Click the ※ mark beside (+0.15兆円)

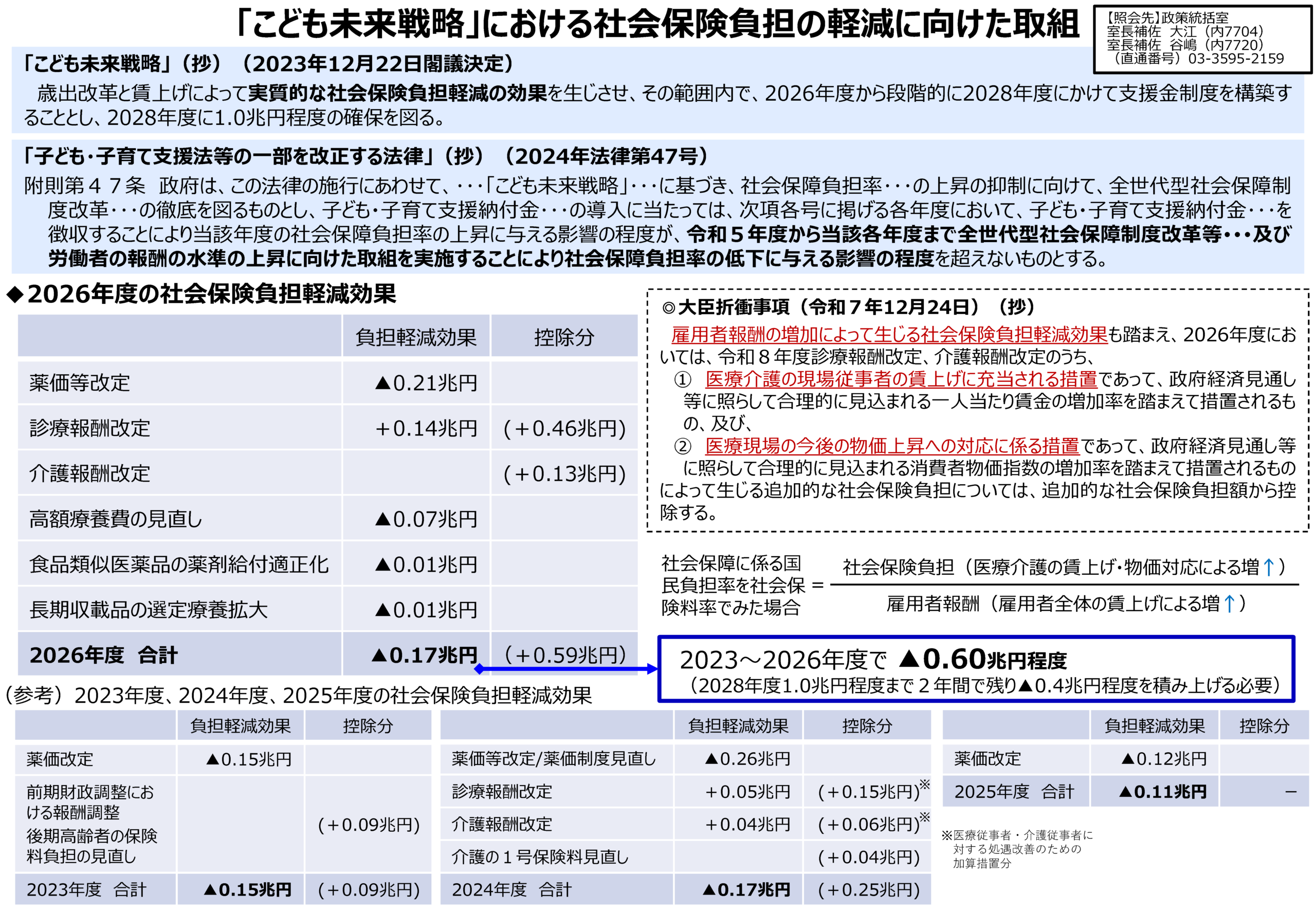tap(924, 785)
